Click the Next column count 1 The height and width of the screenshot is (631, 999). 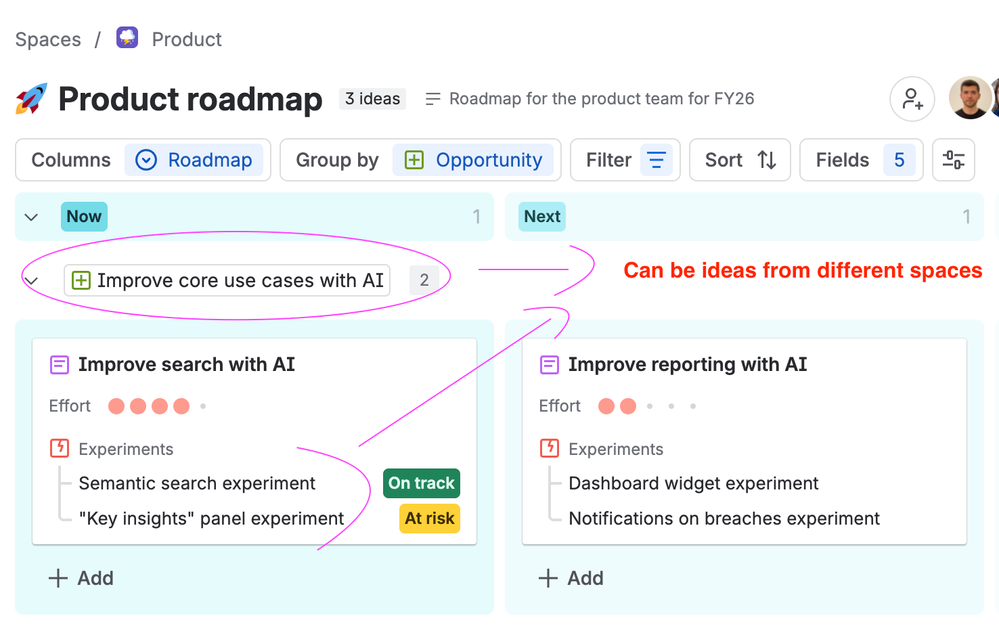click(x=967, y=217)
